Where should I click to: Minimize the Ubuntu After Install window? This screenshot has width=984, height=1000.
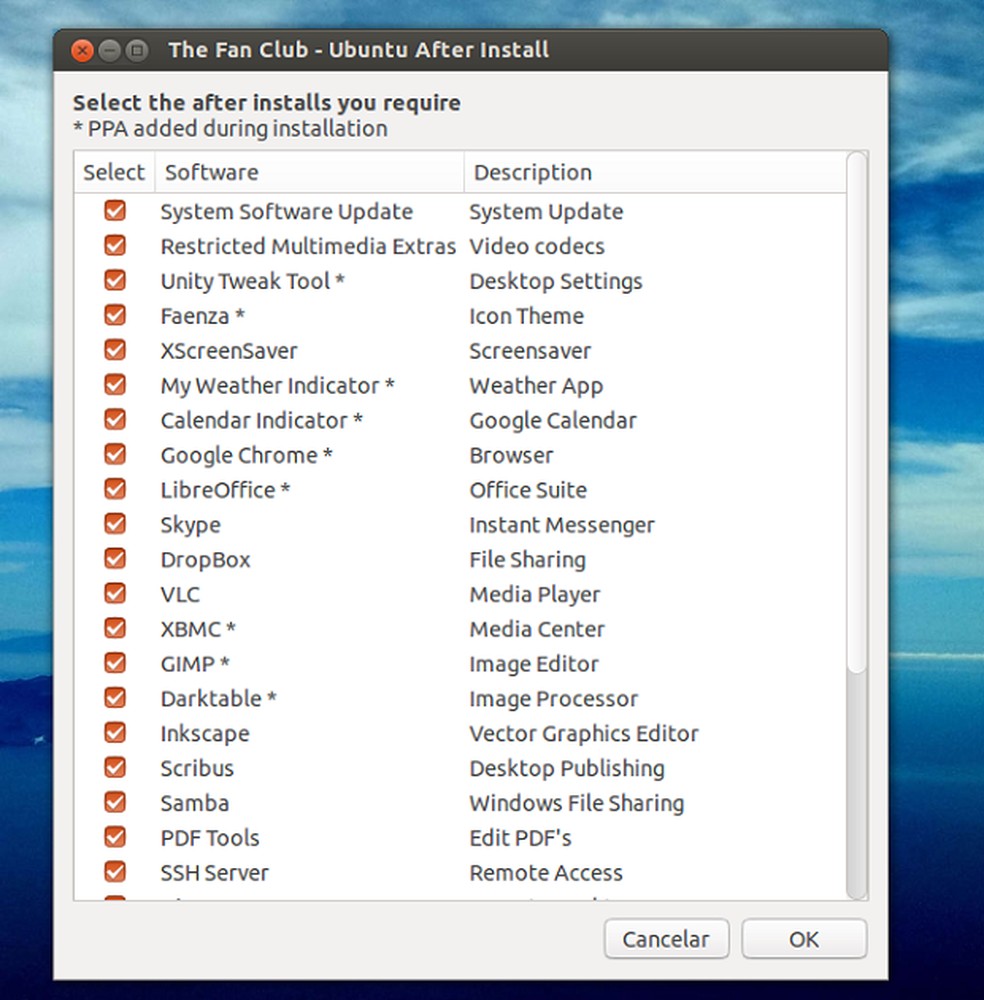(x=110, y=50)
